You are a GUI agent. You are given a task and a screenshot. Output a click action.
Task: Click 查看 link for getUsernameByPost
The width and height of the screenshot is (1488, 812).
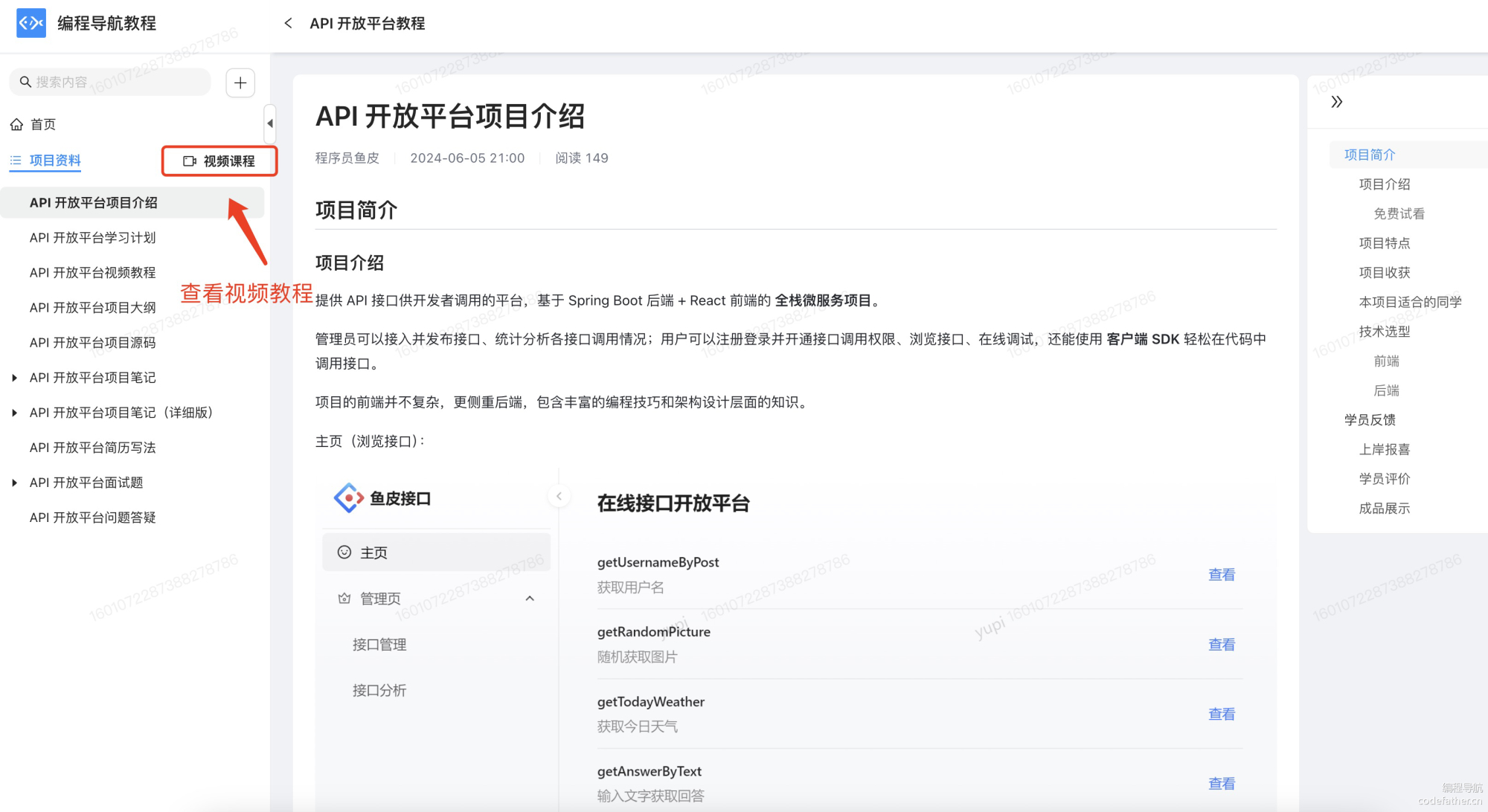(1222, 575)
